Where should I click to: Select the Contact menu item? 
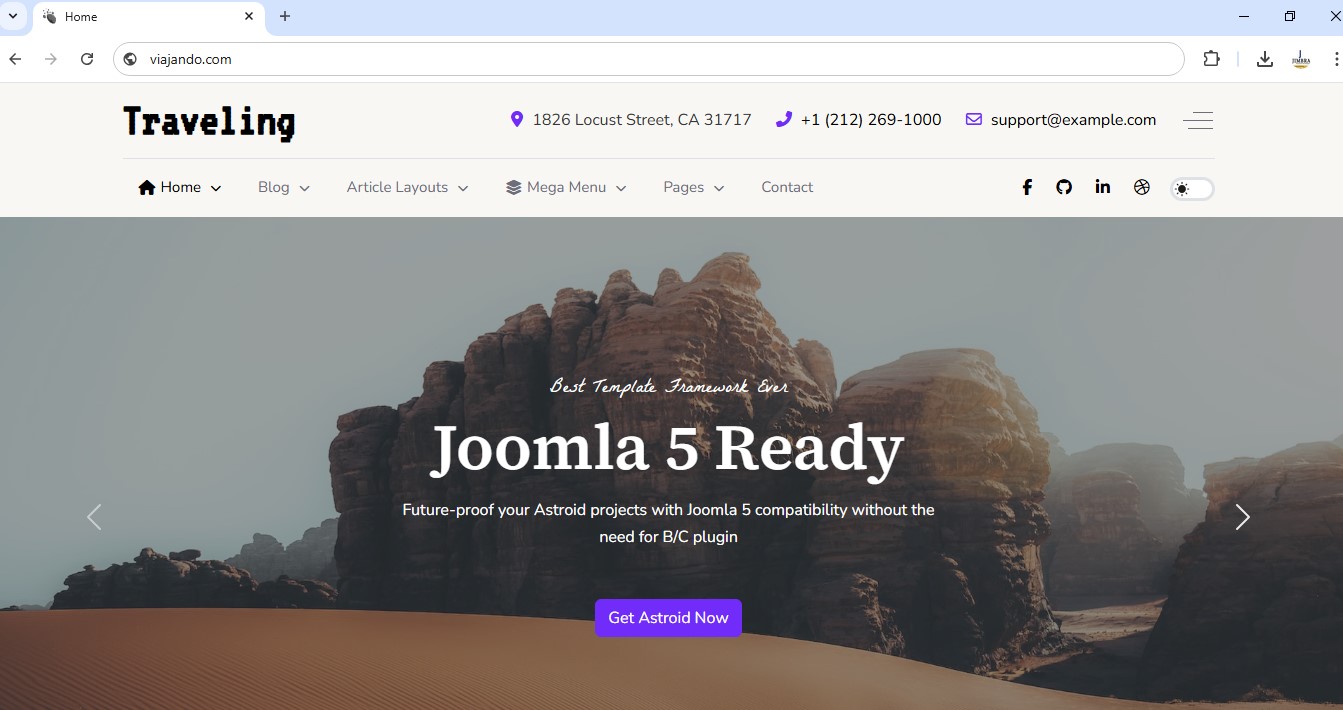point(787,187)
